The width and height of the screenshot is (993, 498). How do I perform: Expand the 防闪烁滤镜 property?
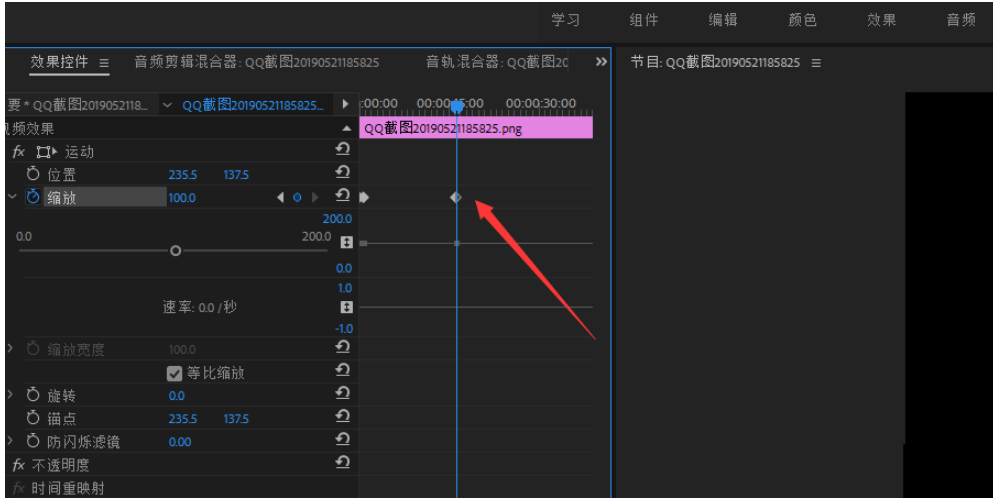click(10, 440)
